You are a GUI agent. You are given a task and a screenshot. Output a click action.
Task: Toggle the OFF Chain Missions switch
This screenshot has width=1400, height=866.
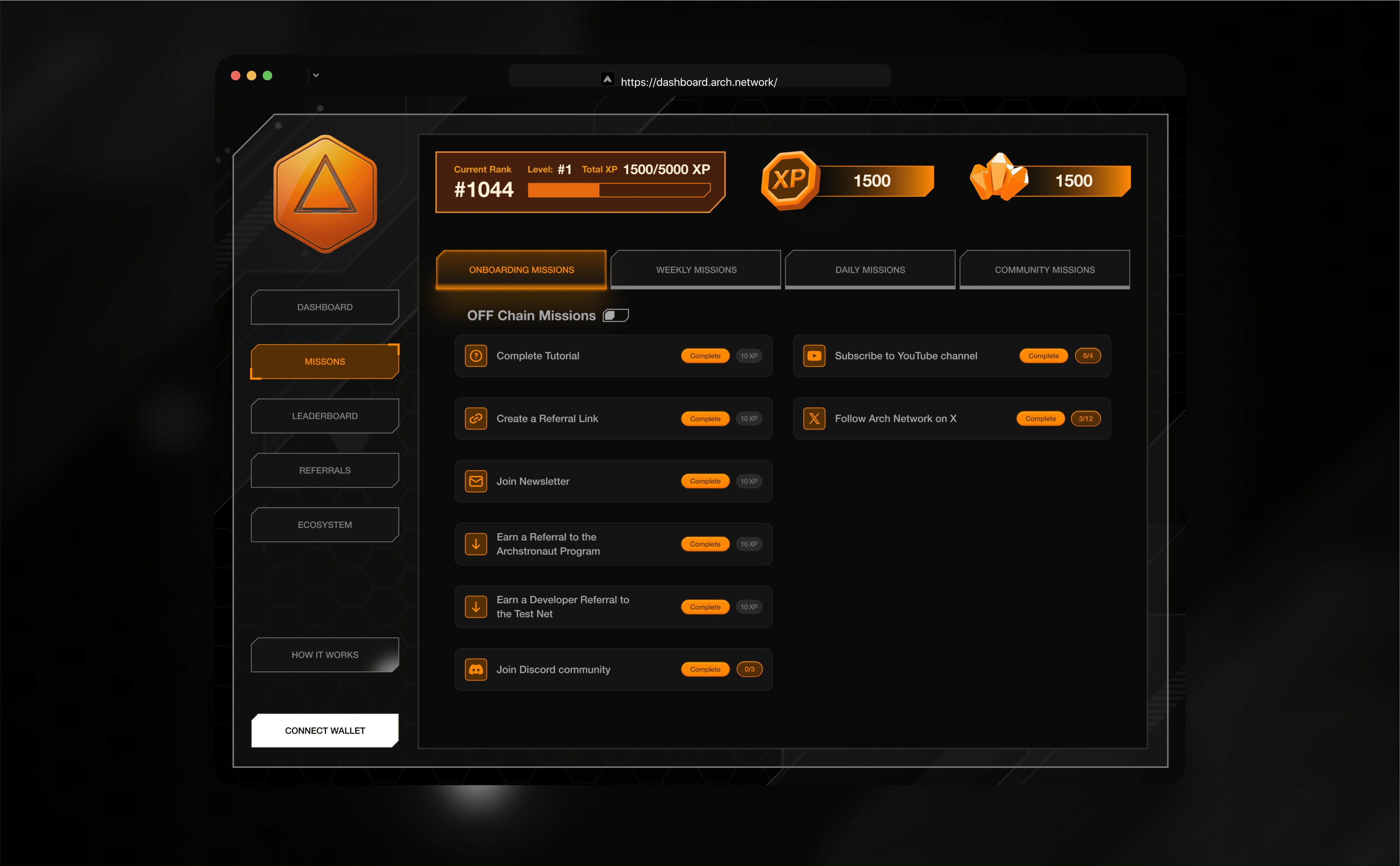pos(616,316)
